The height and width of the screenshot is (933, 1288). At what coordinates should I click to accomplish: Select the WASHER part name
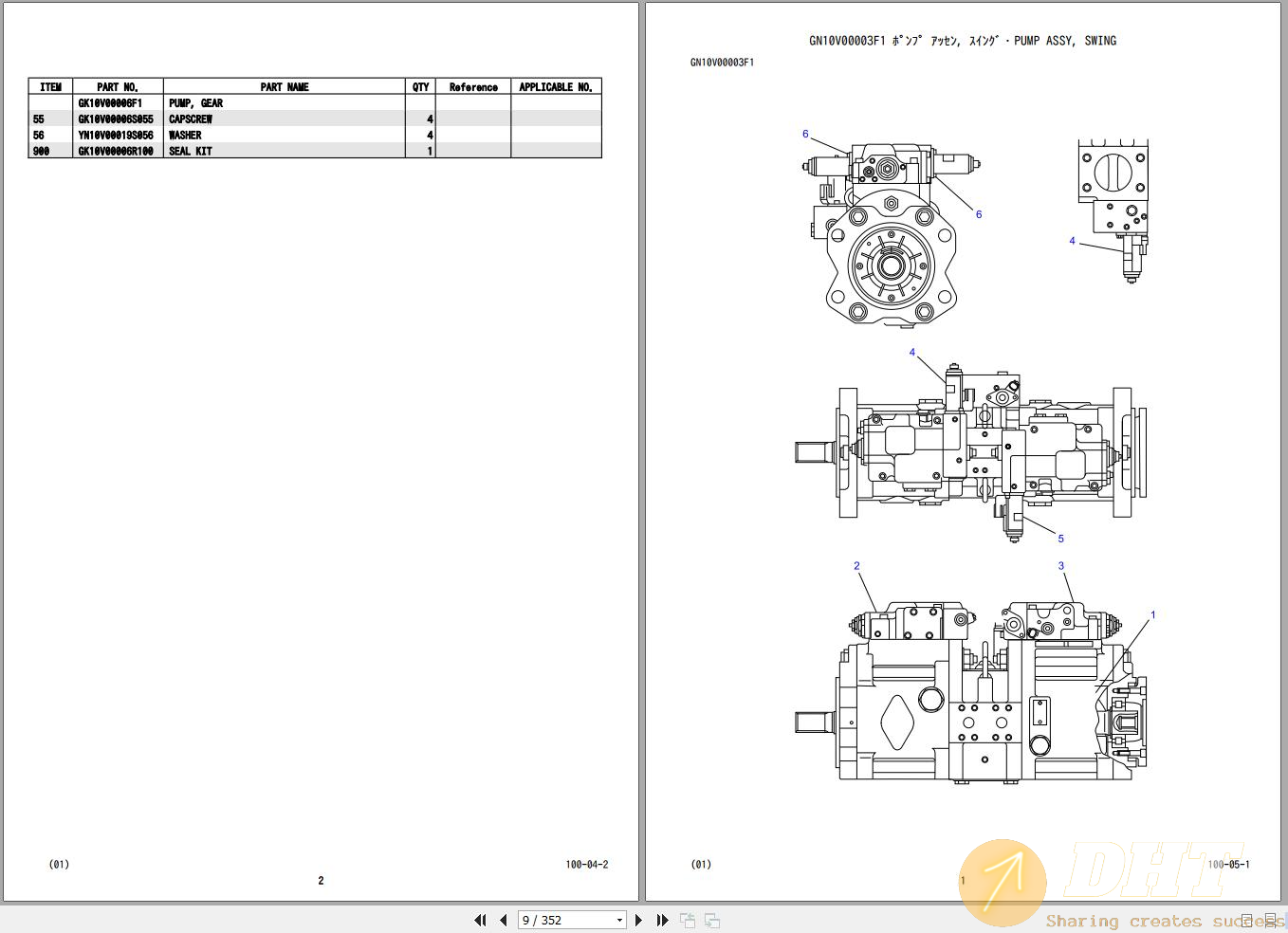[185, 136]
